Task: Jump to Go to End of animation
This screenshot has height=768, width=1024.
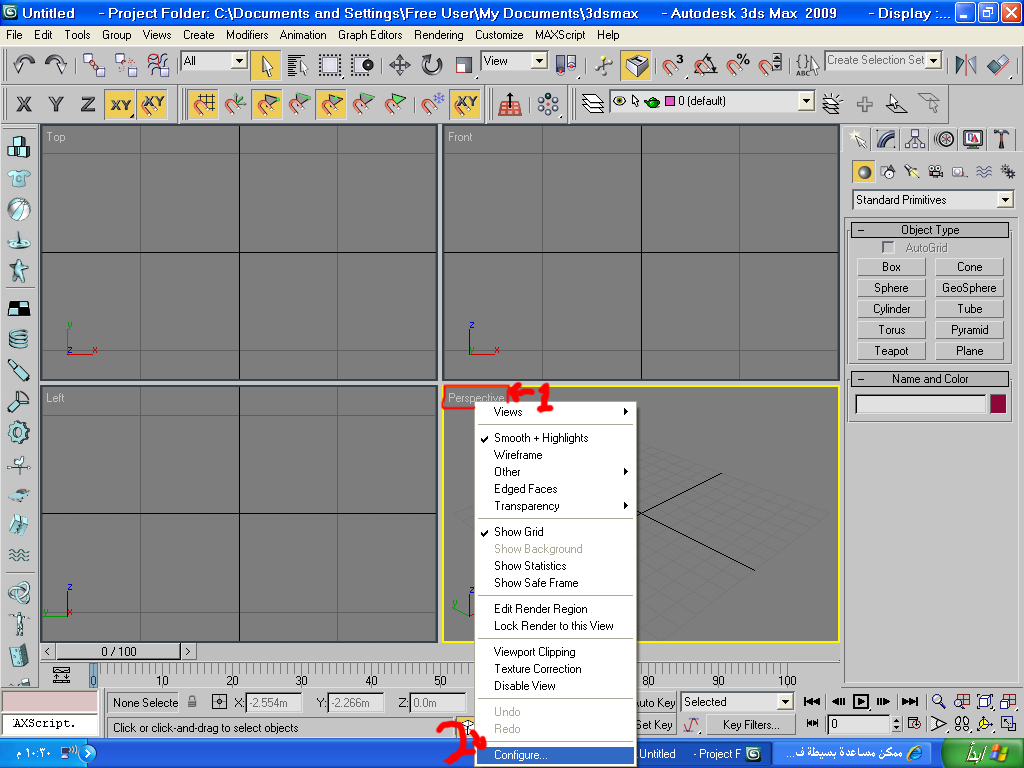Action: click(x=910, y=702)
